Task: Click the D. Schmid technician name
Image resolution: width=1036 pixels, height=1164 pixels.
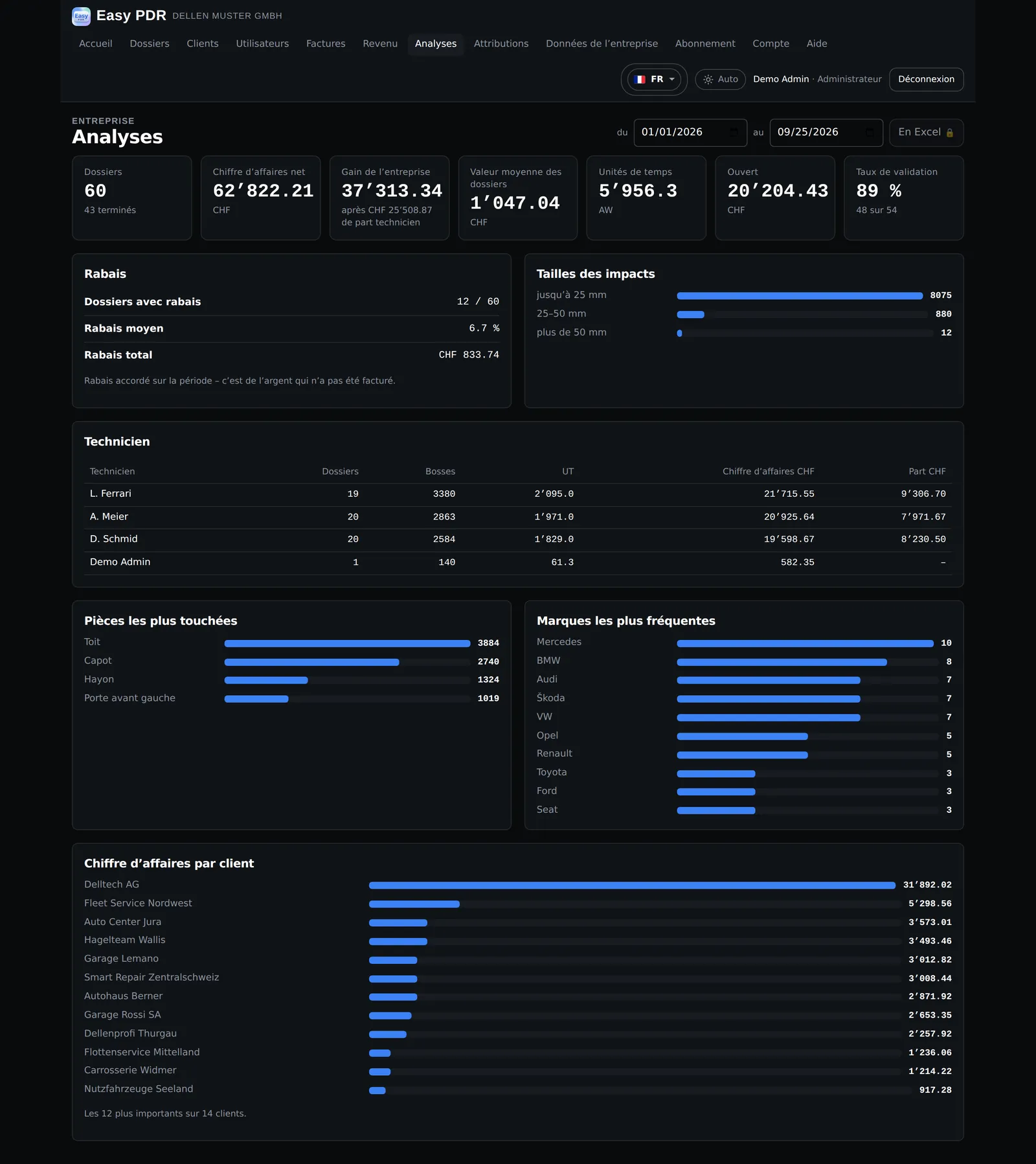Action: (114, 539)
